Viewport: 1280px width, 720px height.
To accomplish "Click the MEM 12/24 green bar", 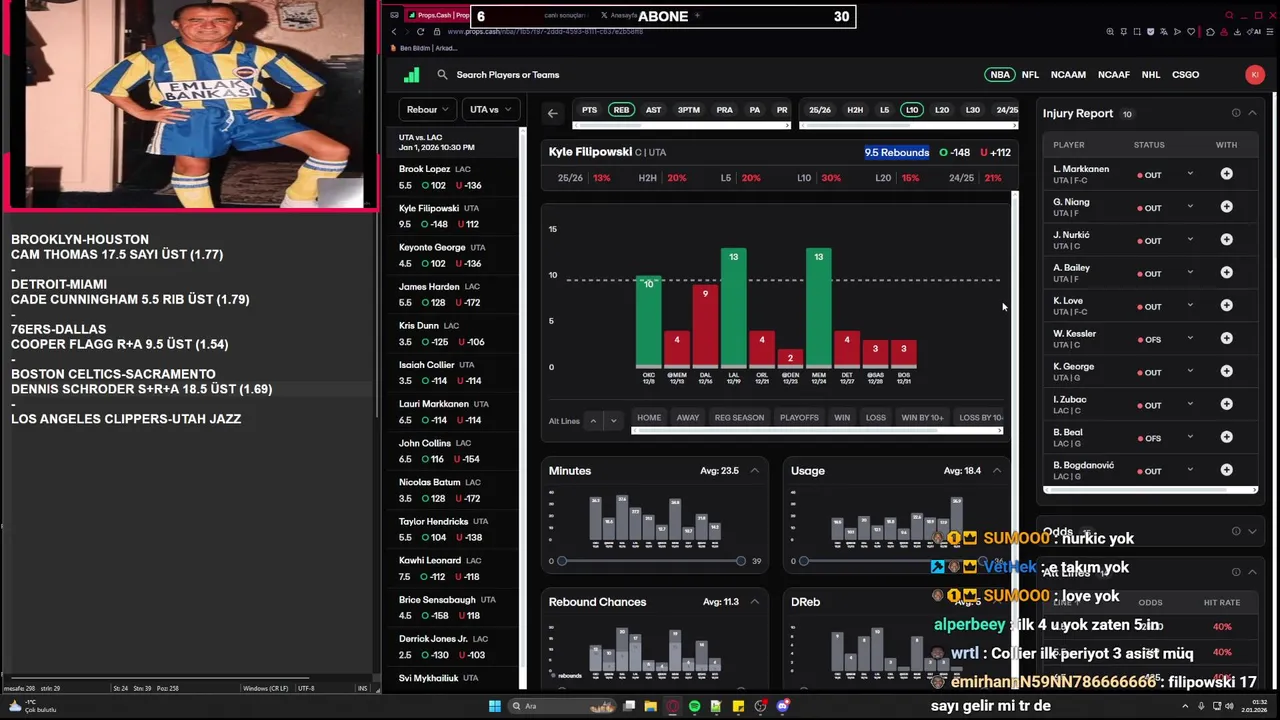I will point(819,307).
